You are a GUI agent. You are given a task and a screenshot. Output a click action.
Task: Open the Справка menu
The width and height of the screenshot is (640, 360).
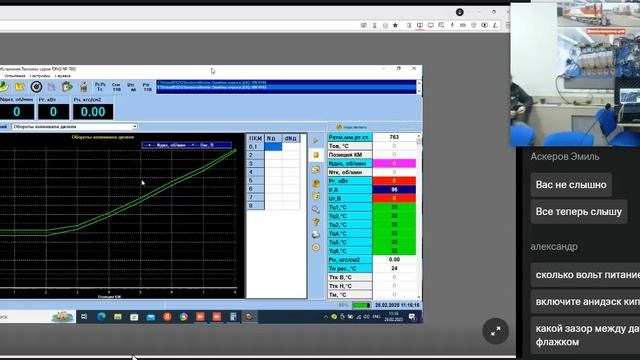[62, 76]
